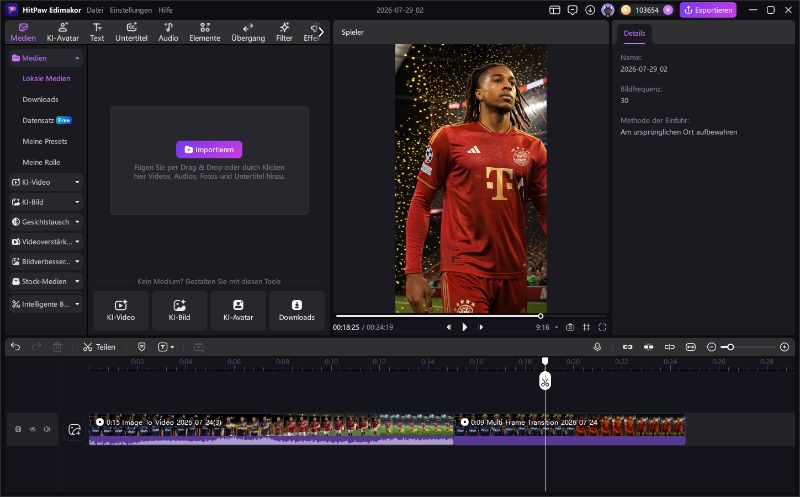Switch to the KI-Avatar toolbar tab

[x=63, y=32]
